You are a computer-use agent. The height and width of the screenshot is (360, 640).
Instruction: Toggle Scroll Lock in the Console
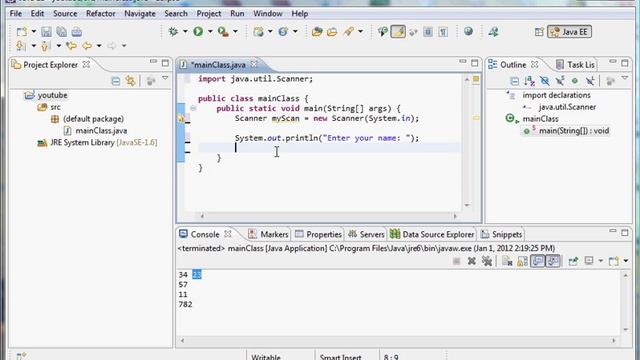(x=522, y=261)
